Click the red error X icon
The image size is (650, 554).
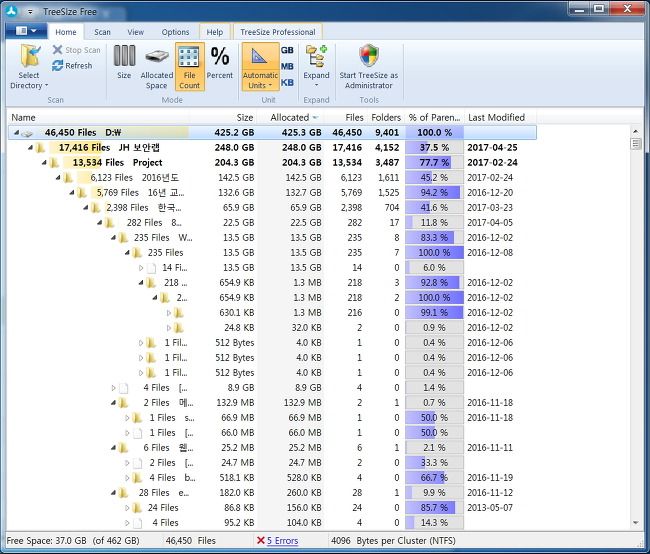[261, 540]
